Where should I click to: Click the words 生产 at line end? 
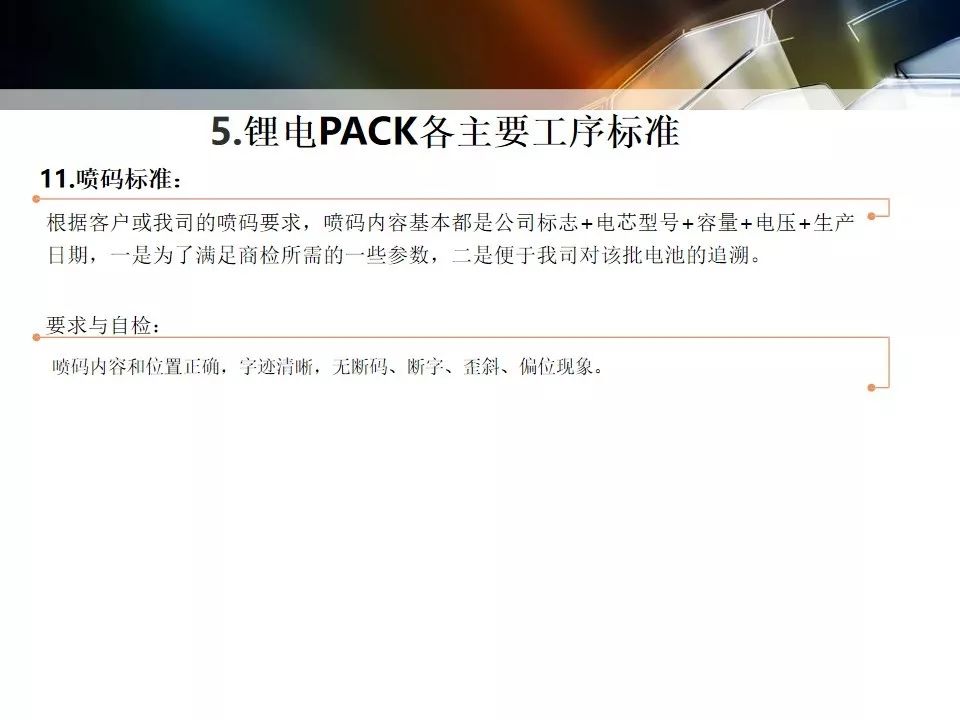(834, 222)
